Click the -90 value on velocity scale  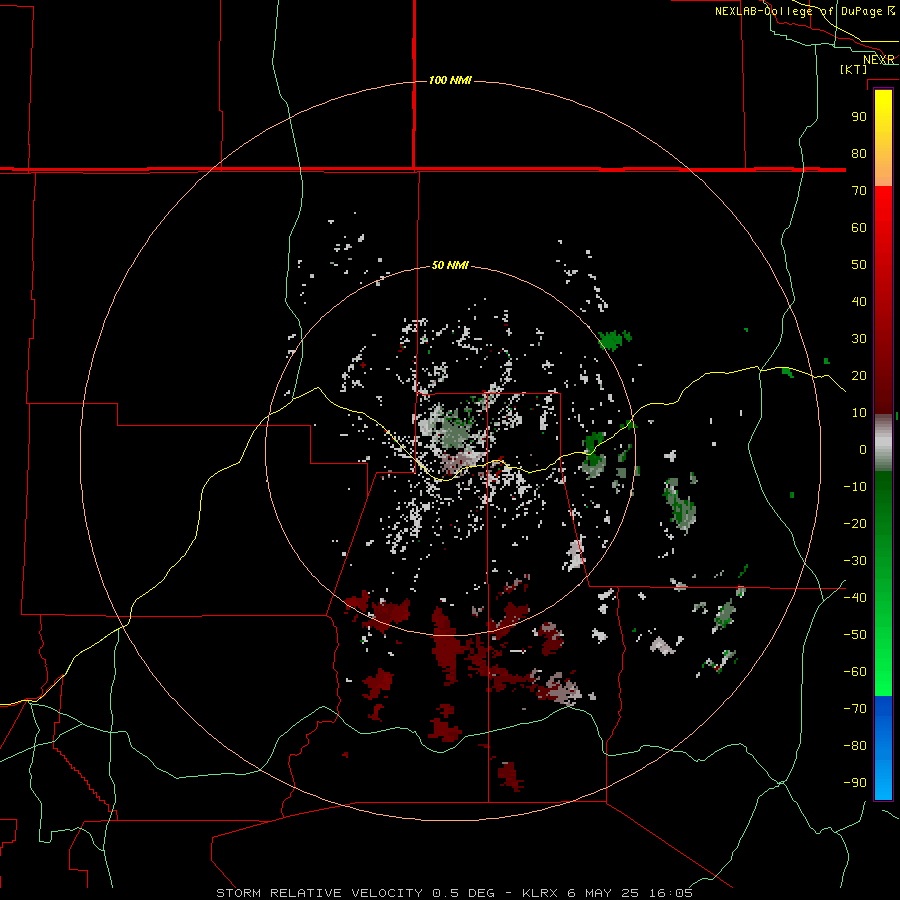click(855, 783)
